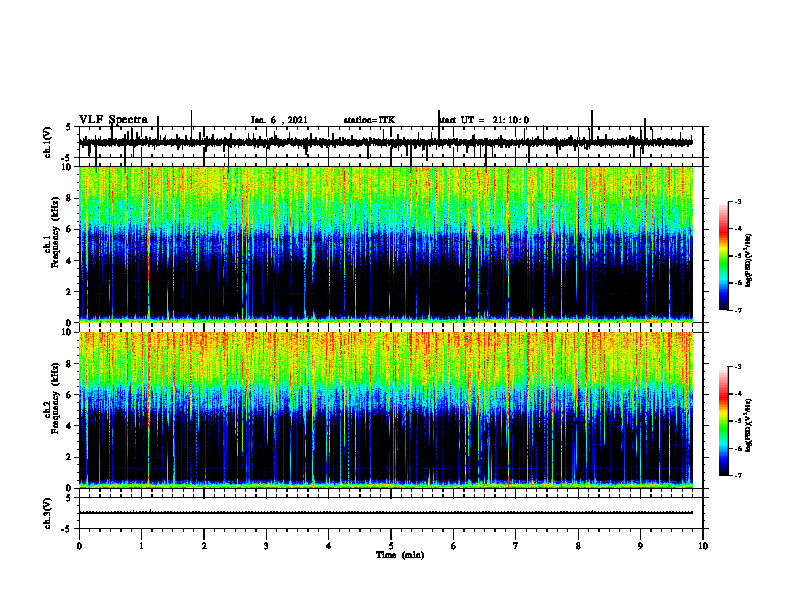This screenshot has width=792, height=612.
Task: Click the time axis tick label "4"
Action: pyautogui.click(x=329, y=546)
